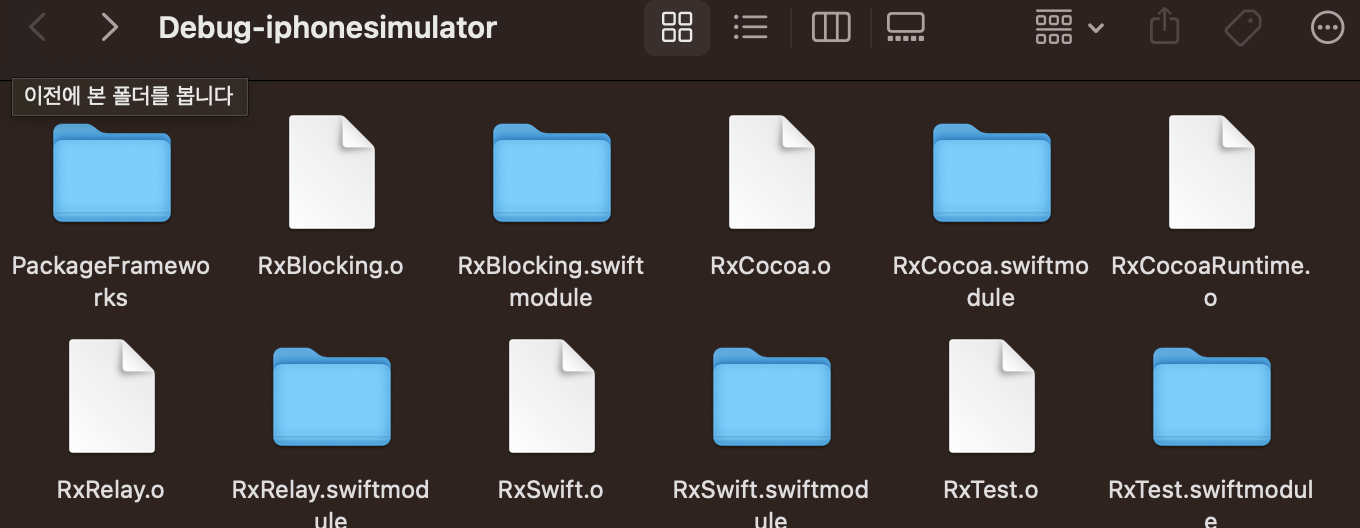Click the RxTest.swiftmodule name label
The width and height of the screenshot is (1360, 528).
click(x=1211, y=503)
